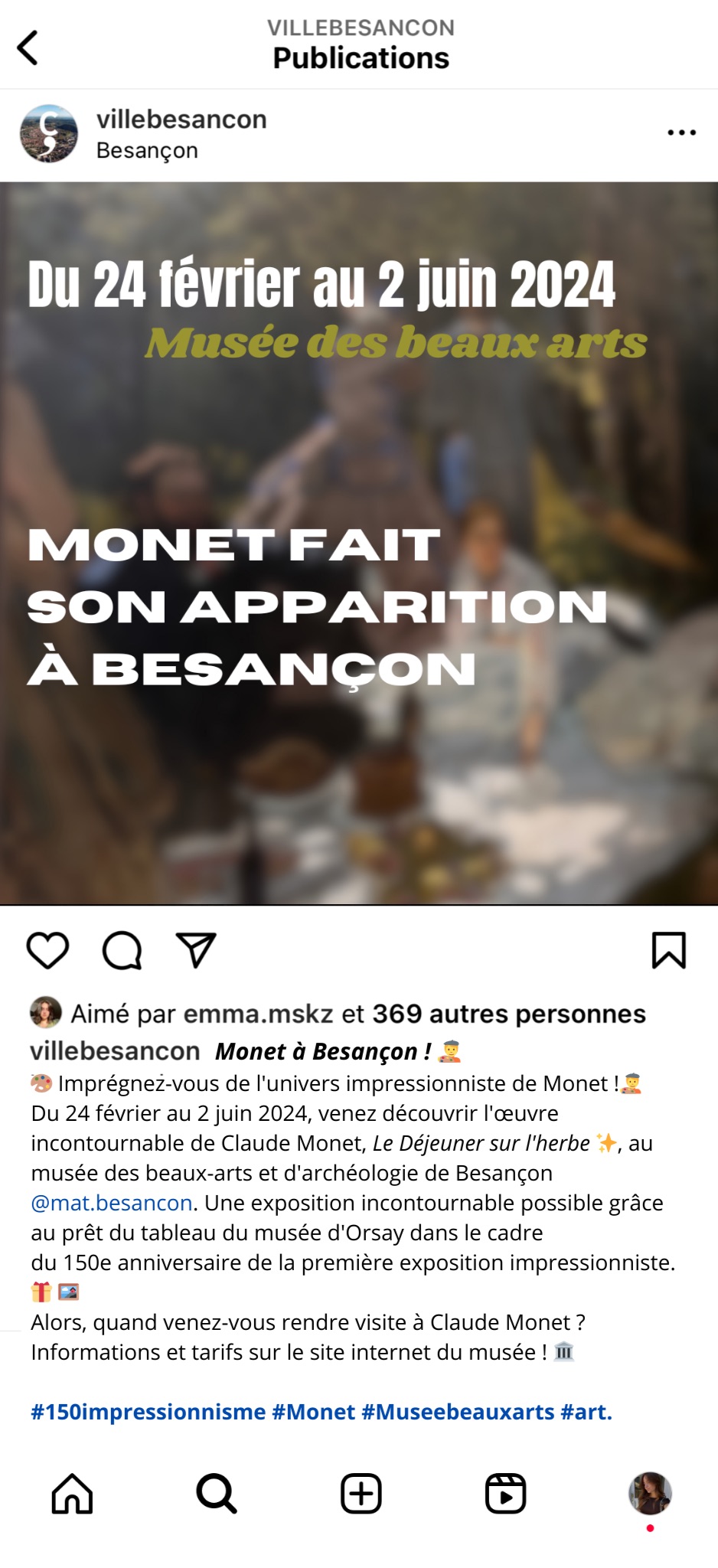Open the @mat.besancon mention
The image size is (718, 1568).
(112, 1203)
